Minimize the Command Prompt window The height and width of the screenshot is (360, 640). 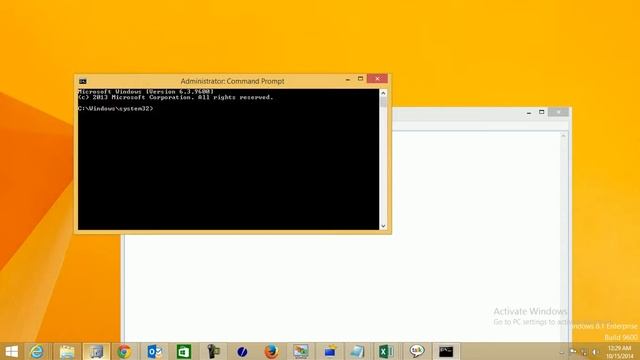click(348, 79)
